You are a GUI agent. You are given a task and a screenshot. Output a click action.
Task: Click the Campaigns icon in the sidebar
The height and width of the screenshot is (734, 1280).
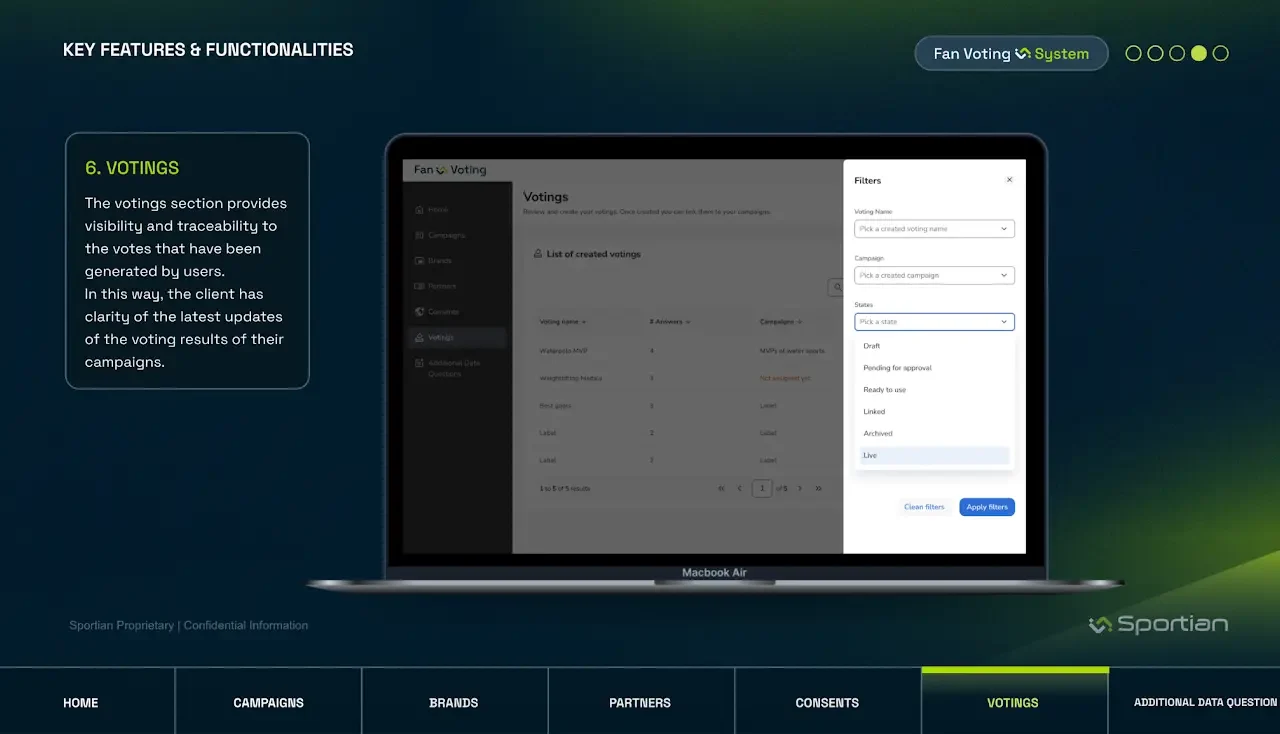point(419,235)
